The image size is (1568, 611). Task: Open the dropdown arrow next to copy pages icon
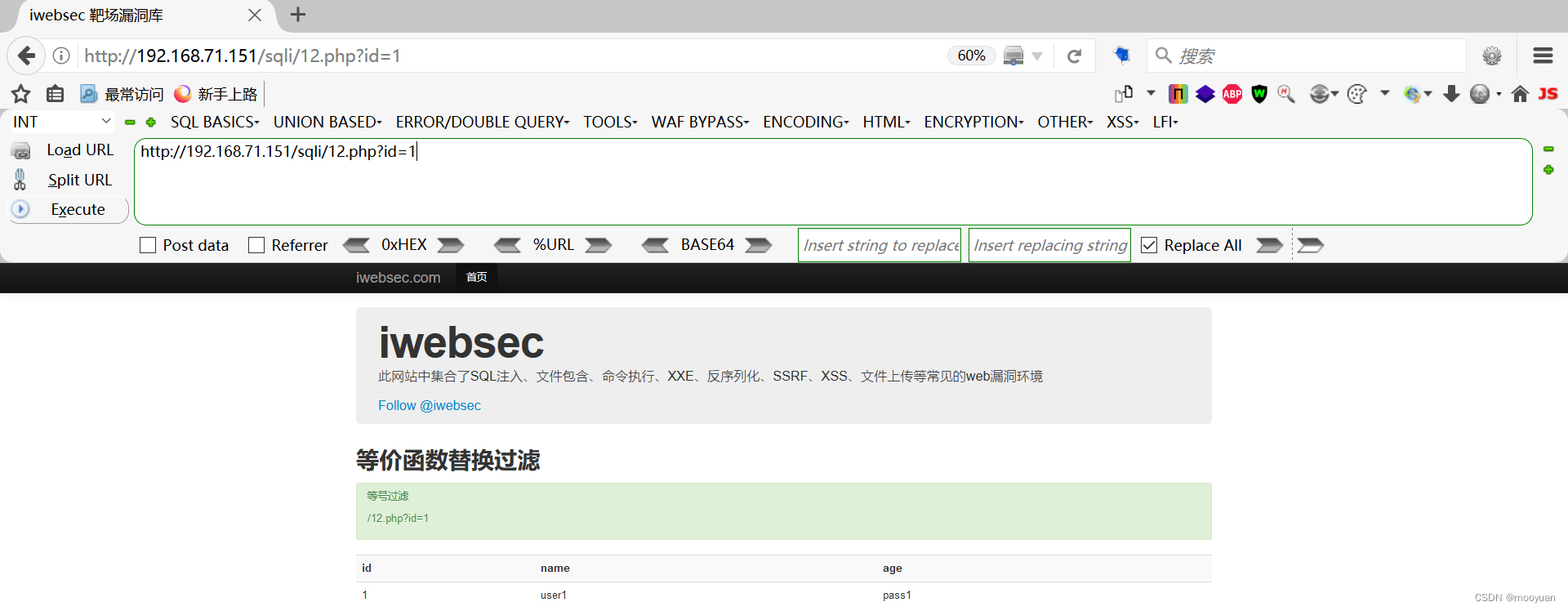tap(1151, 93)
